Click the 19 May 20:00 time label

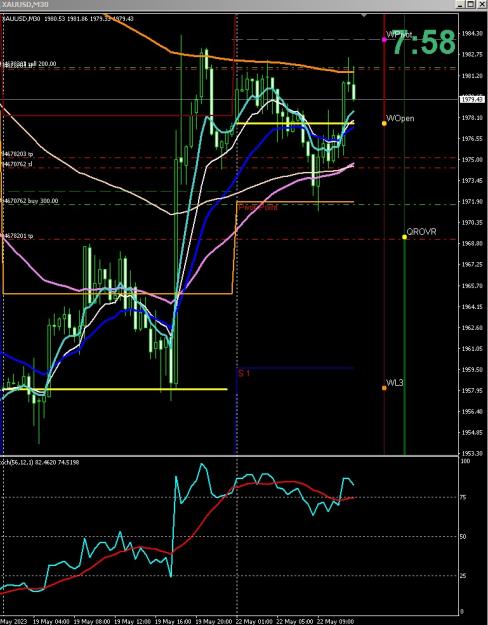(x=213, y=621)
